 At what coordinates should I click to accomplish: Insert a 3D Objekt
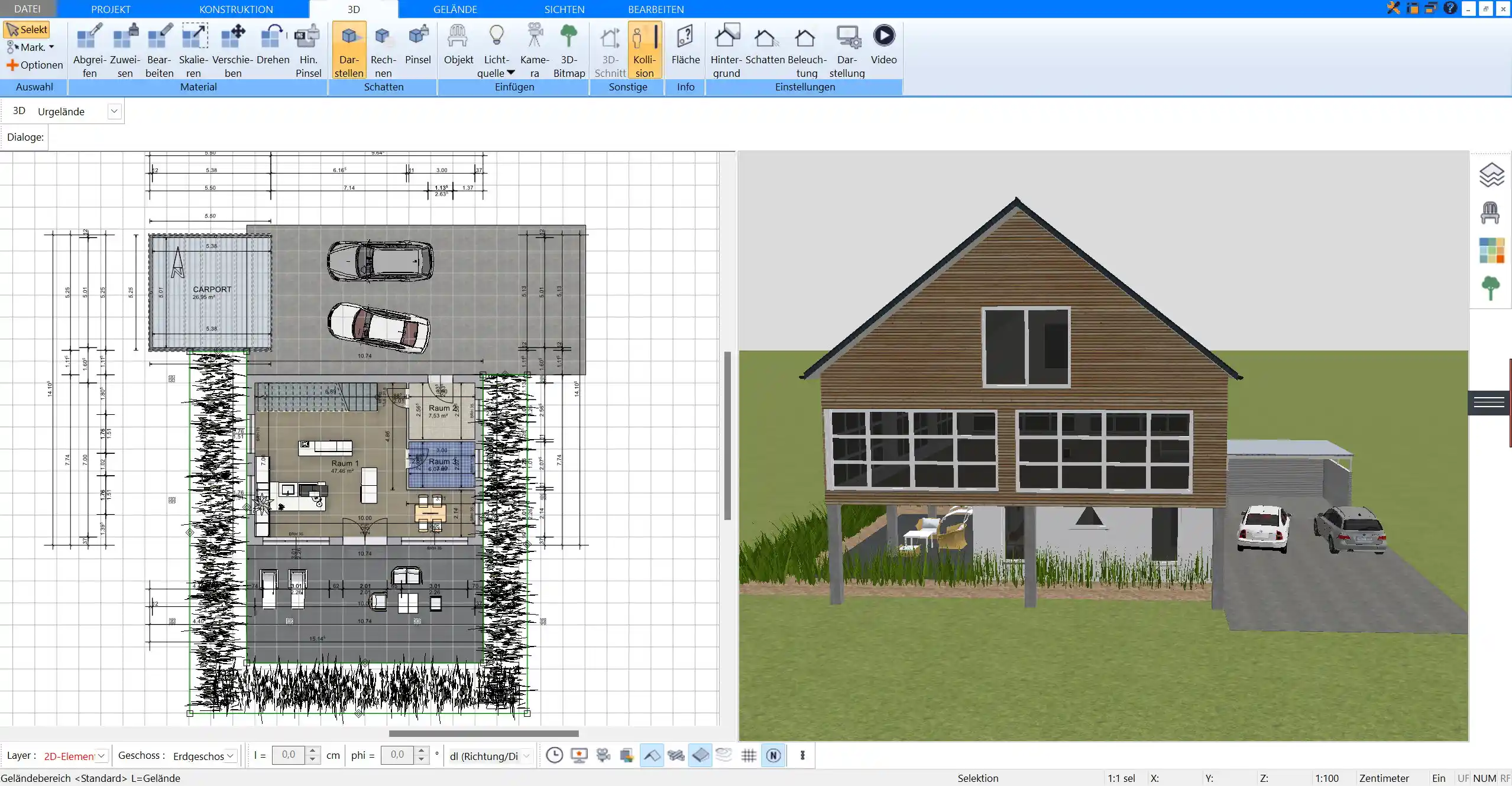coord(458,44)
